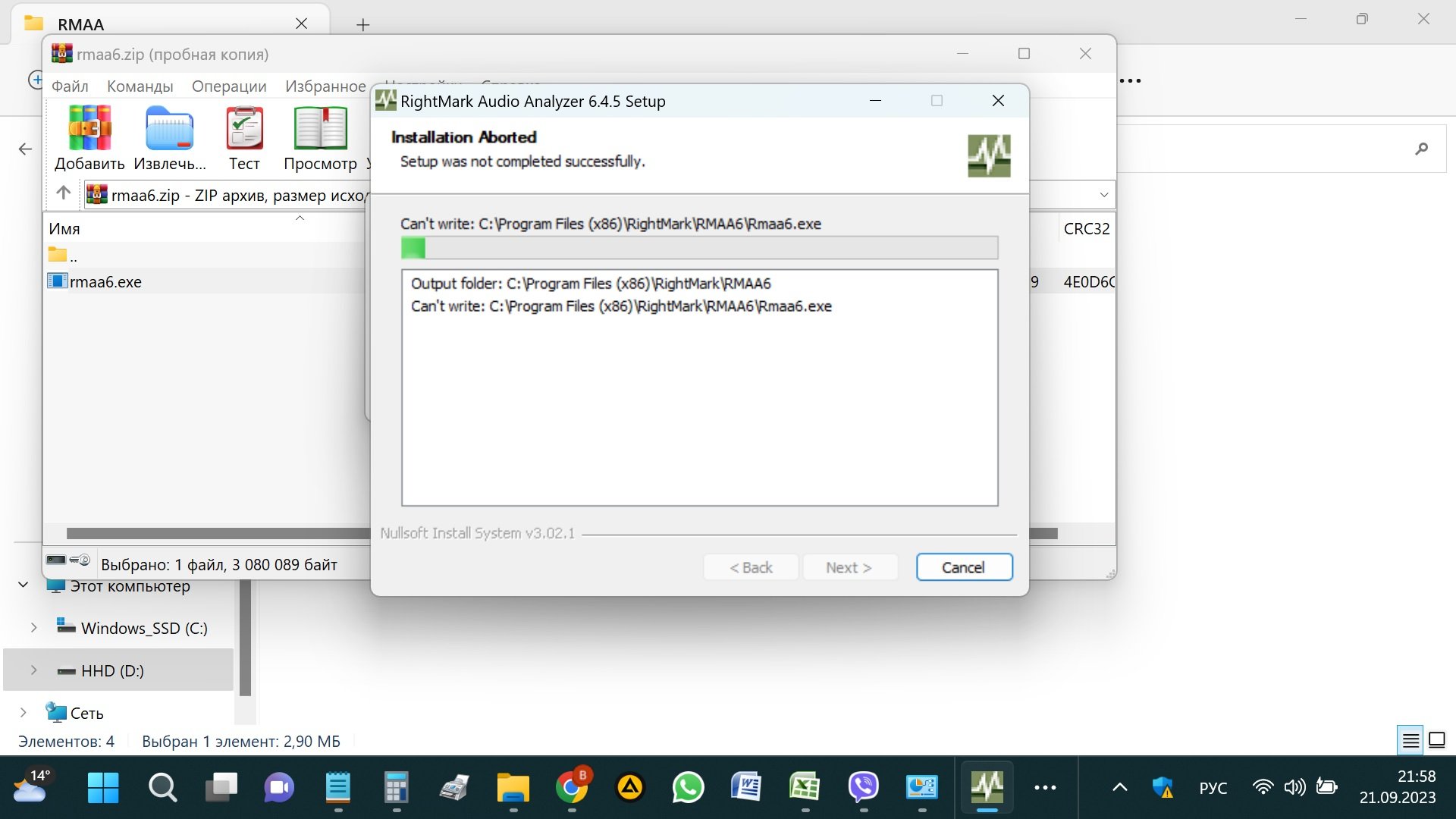Image resolution: width=1456 pixels, height=819 pixels.
Task: Show hidden system tray icons chevron
Action: [x=1119, y=788]
